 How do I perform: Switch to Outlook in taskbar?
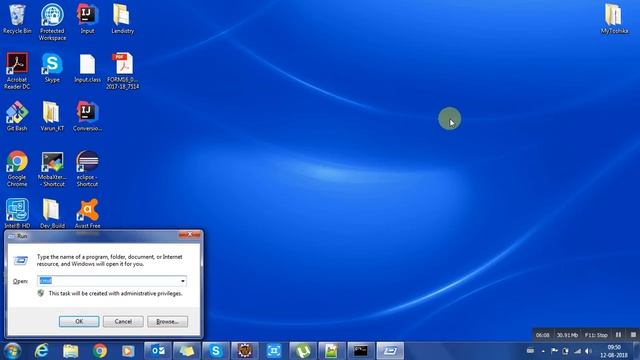158,351
